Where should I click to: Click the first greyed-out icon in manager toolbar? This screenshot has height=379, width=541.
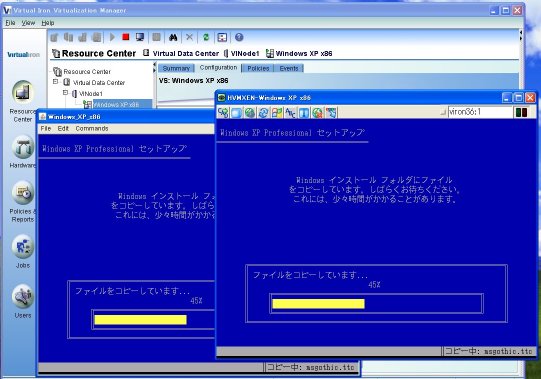point(54,37)
